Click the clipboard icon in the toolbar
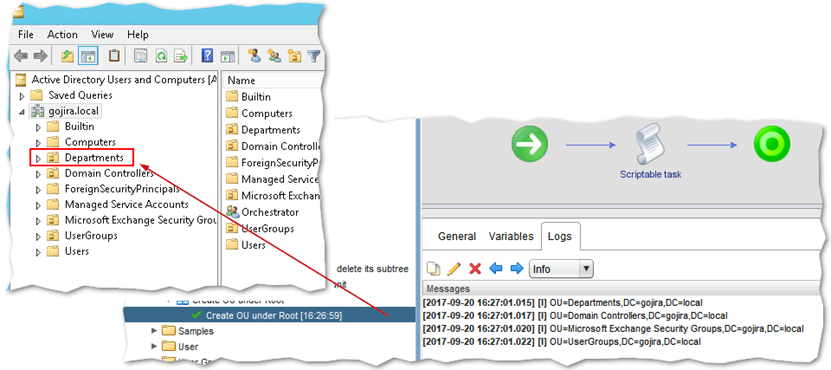831x370 pixels. point(114,55)
